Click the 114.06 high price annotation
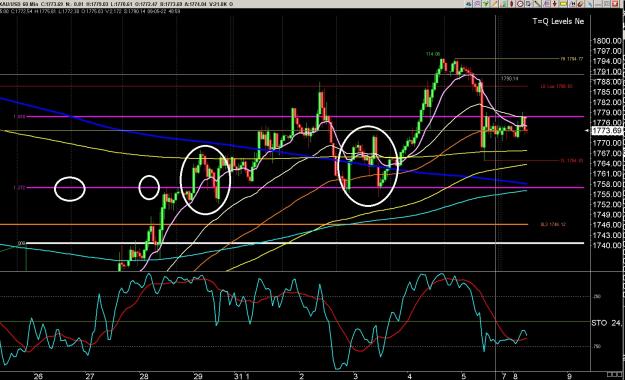The width and height of the screenshot is (625, 380). coord(433,54)
